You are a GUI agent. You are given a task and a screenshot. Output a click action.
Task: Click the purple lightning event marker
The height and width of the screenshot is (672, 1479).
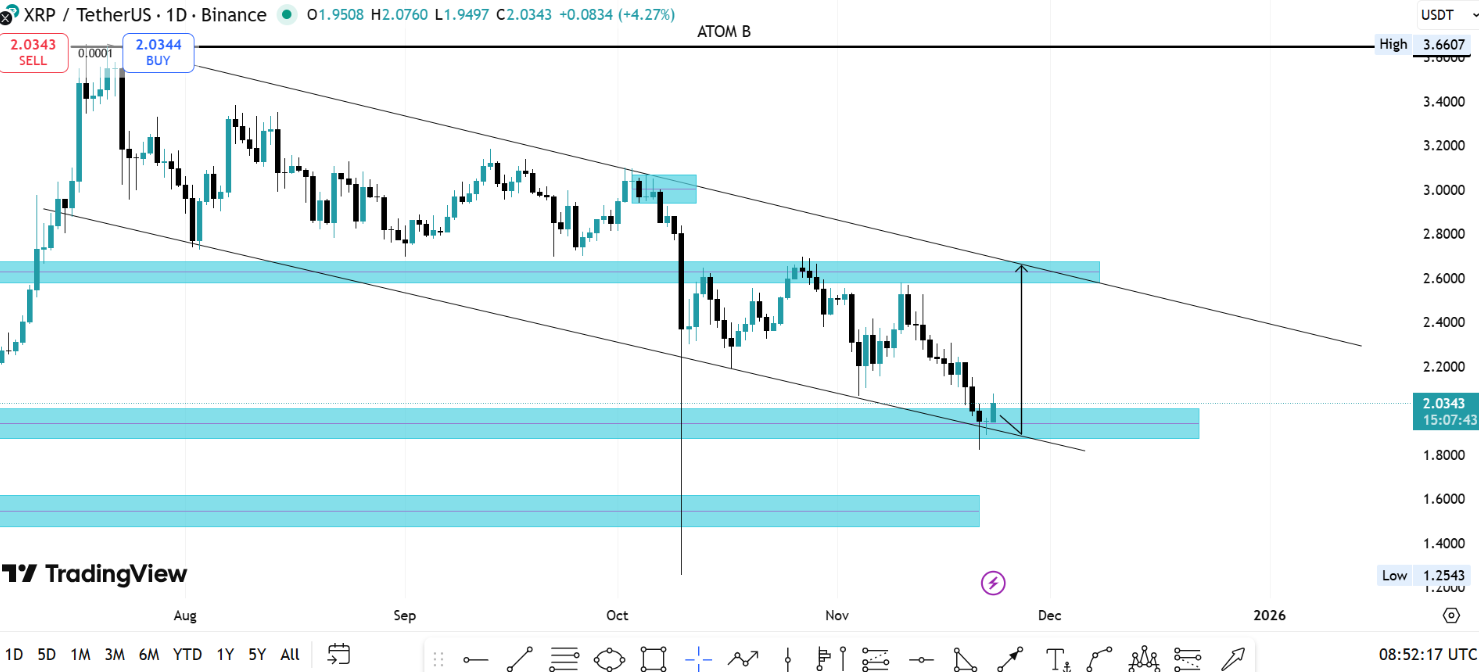(x=993, y=583)
